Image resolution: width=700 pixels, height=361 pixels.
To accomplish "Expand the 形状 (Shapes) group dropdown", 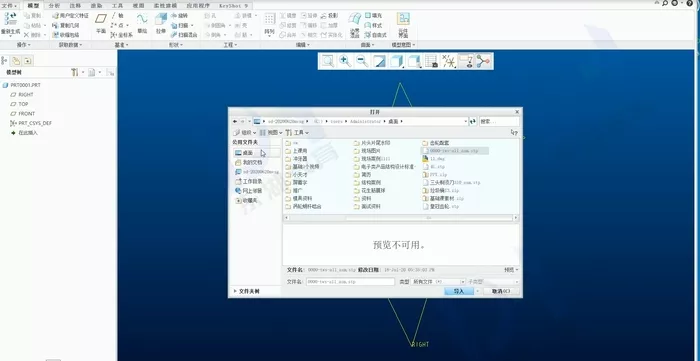I will [x=175, y=45].
